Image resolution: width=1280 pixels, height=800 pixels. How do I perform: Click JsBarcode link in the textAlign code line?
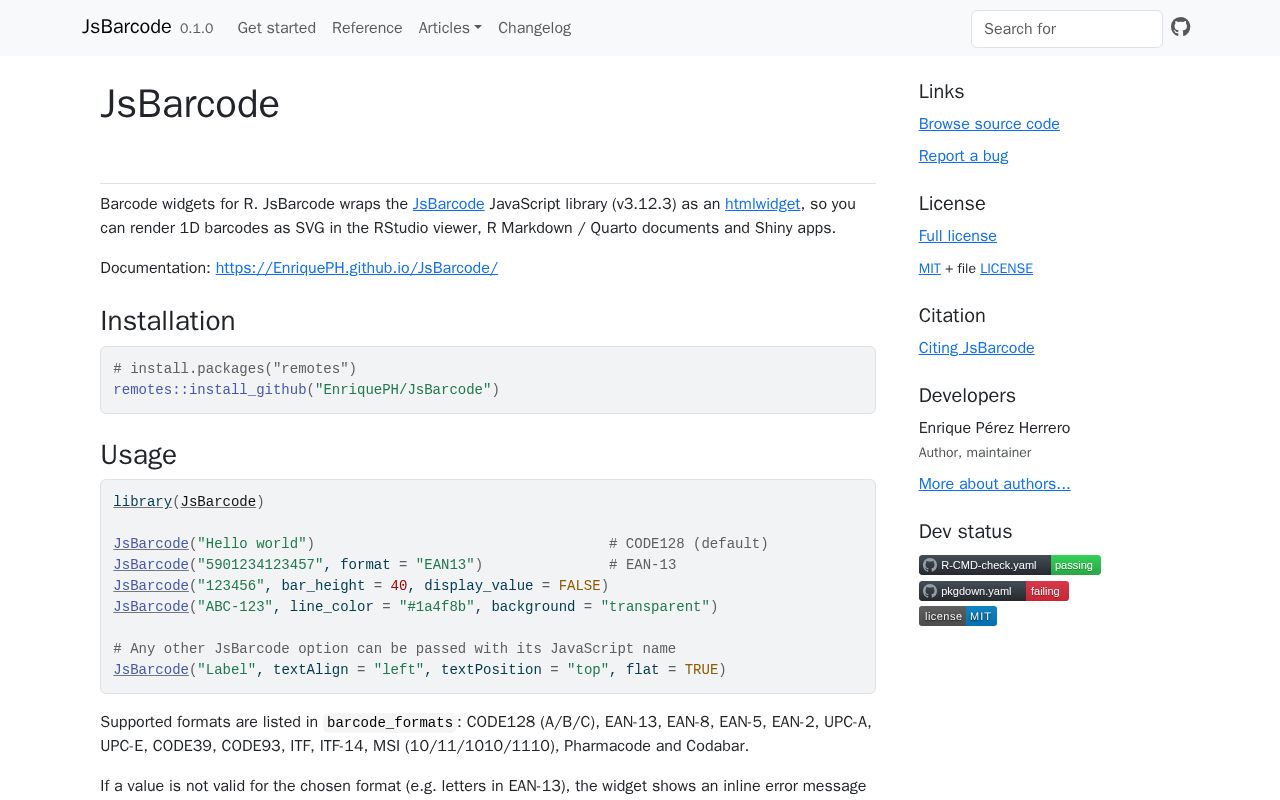coord(151,670)
